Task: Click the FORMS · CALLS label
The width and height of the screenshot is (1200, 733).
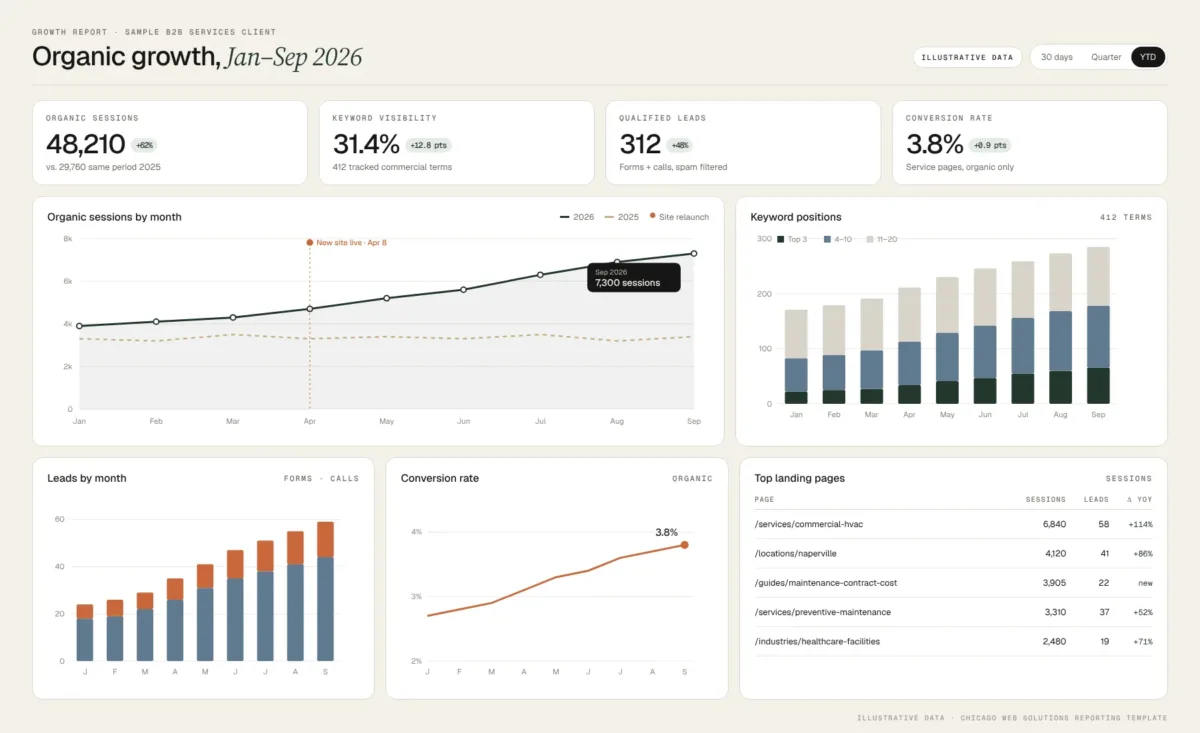Action: click(321, 478)
